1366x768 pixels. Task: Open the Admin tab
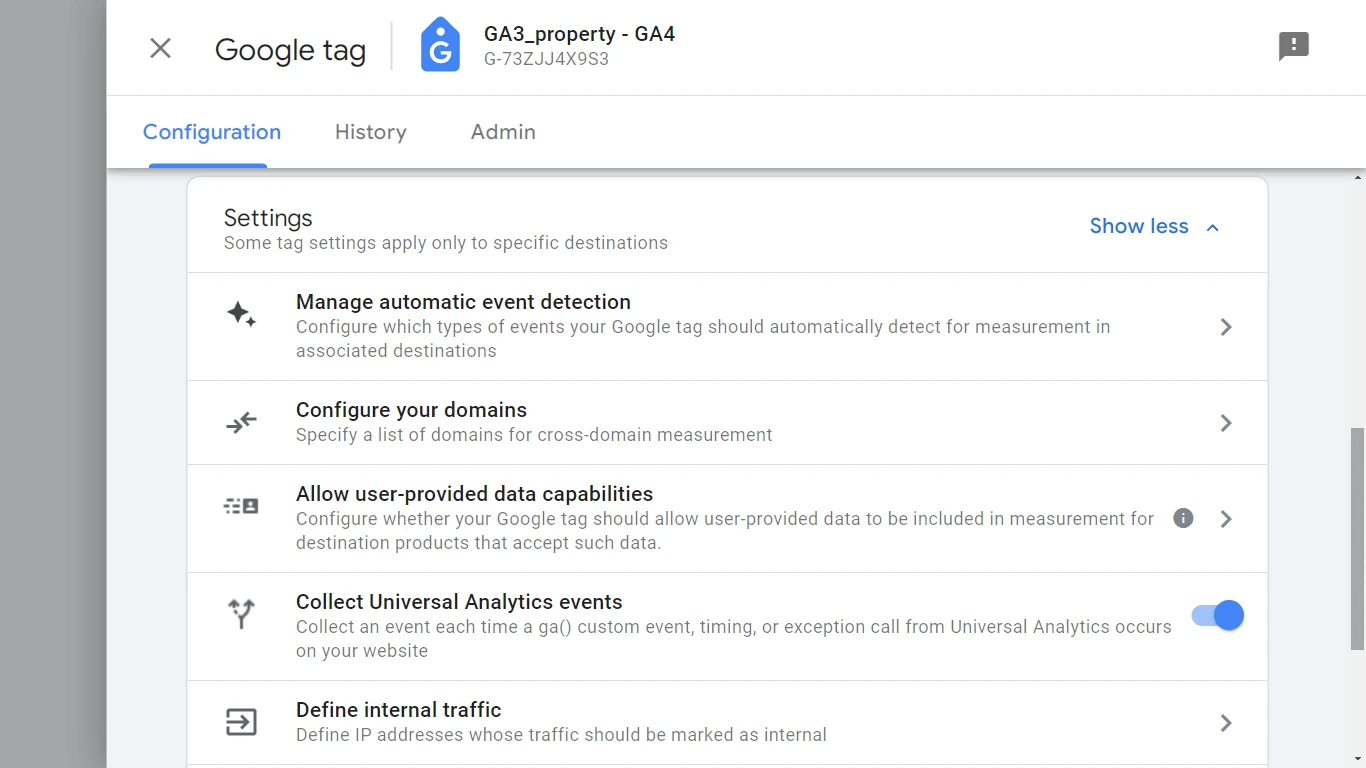[503, 132]
